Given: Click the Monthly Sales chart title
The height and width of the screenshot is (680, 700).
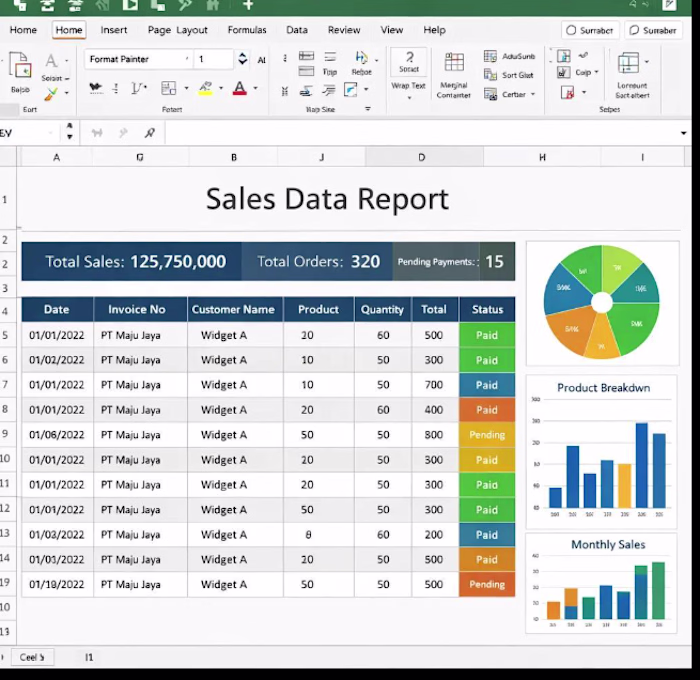Looking at the screenshot, I should tap(608, 544).
